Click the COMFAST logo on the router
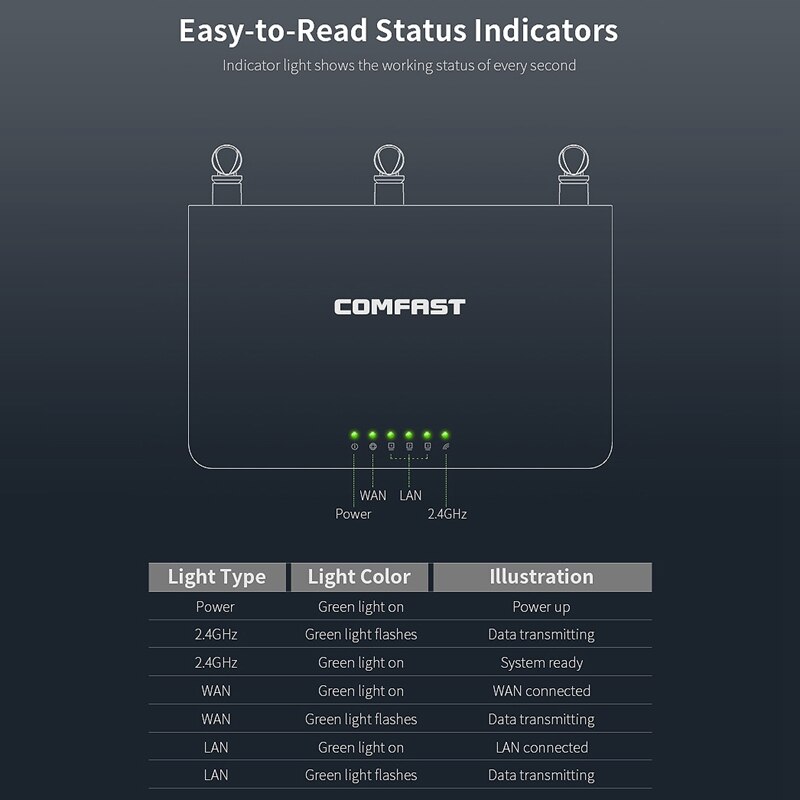This screenshot has width=800, height=800. coord(400,307)
